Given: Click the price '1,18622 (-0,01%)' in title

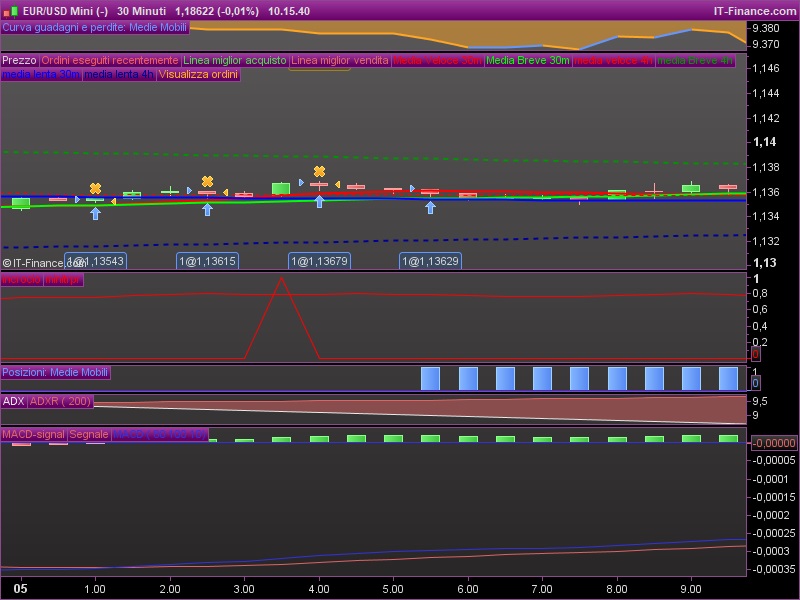Looking at the screenshot, I should (217, 11).
